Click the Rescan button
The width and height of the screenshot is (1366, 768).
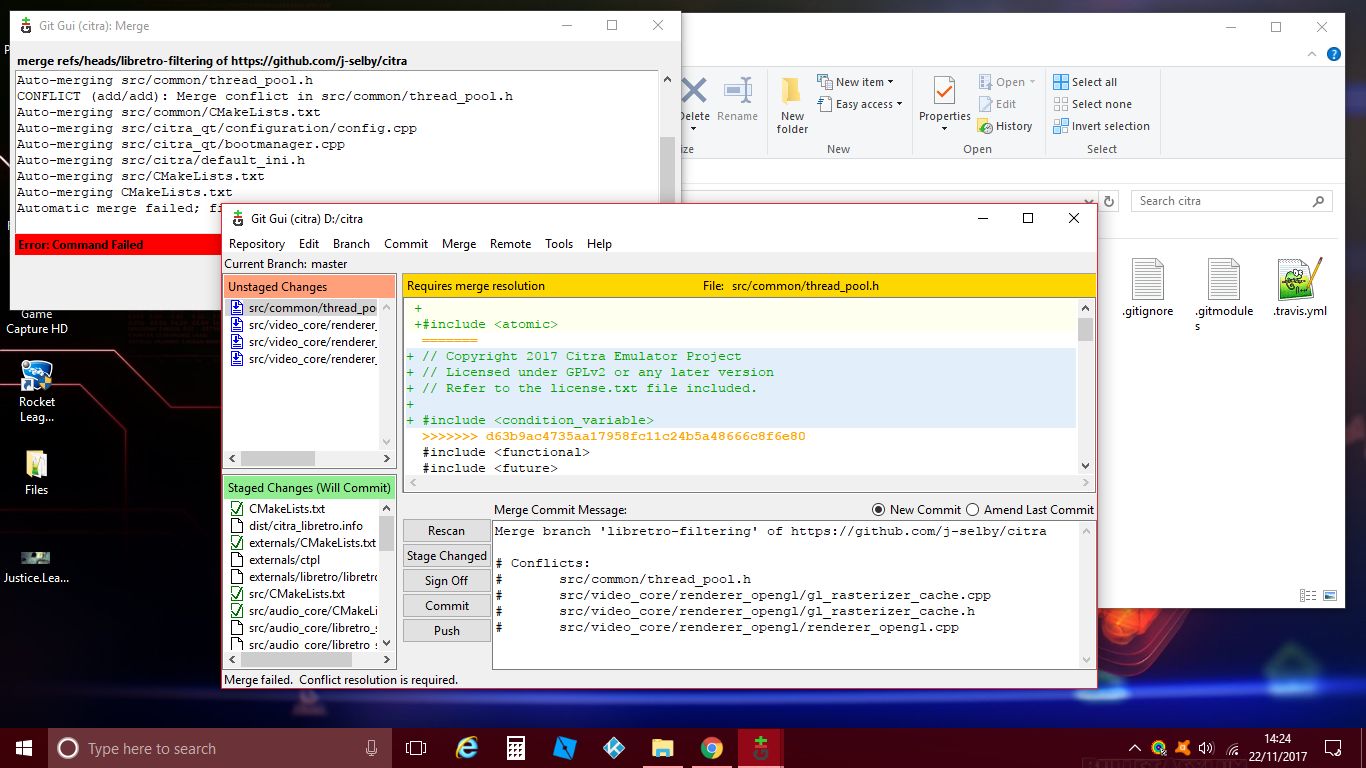446,531
